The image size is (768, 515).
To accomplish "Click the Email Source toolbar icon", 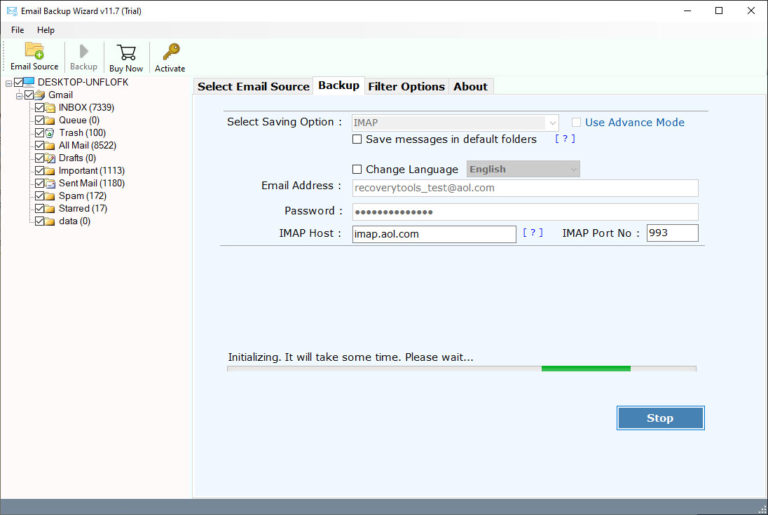I will pyautogui.click(x=34, y=50).
